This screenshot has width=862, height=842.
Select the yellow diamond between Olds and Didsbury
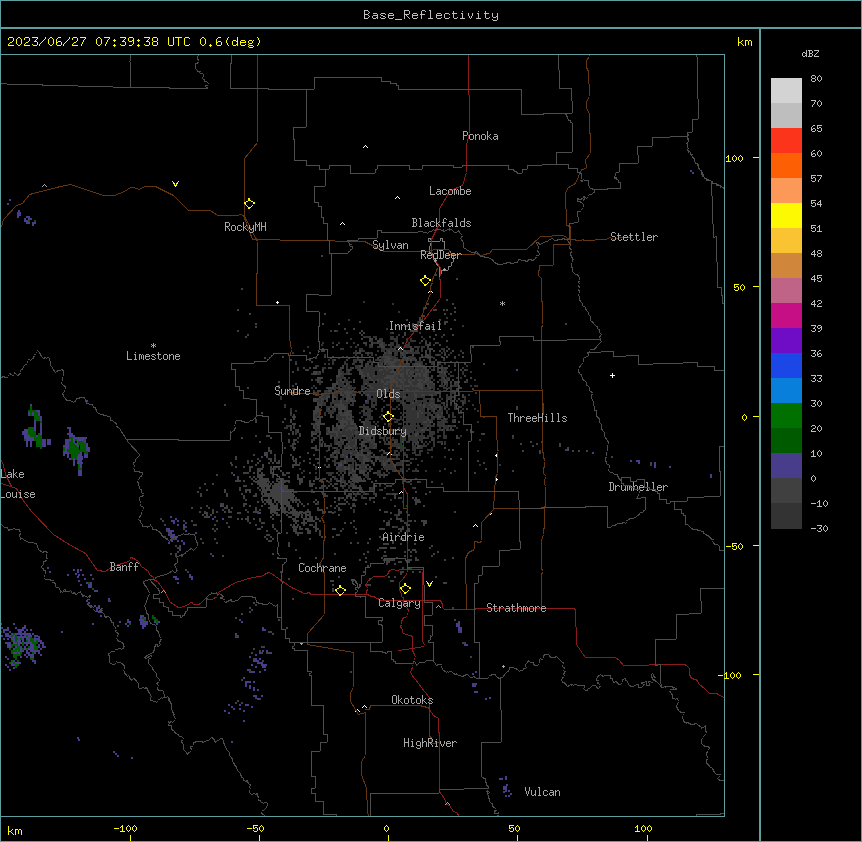(x=388, y=417)
